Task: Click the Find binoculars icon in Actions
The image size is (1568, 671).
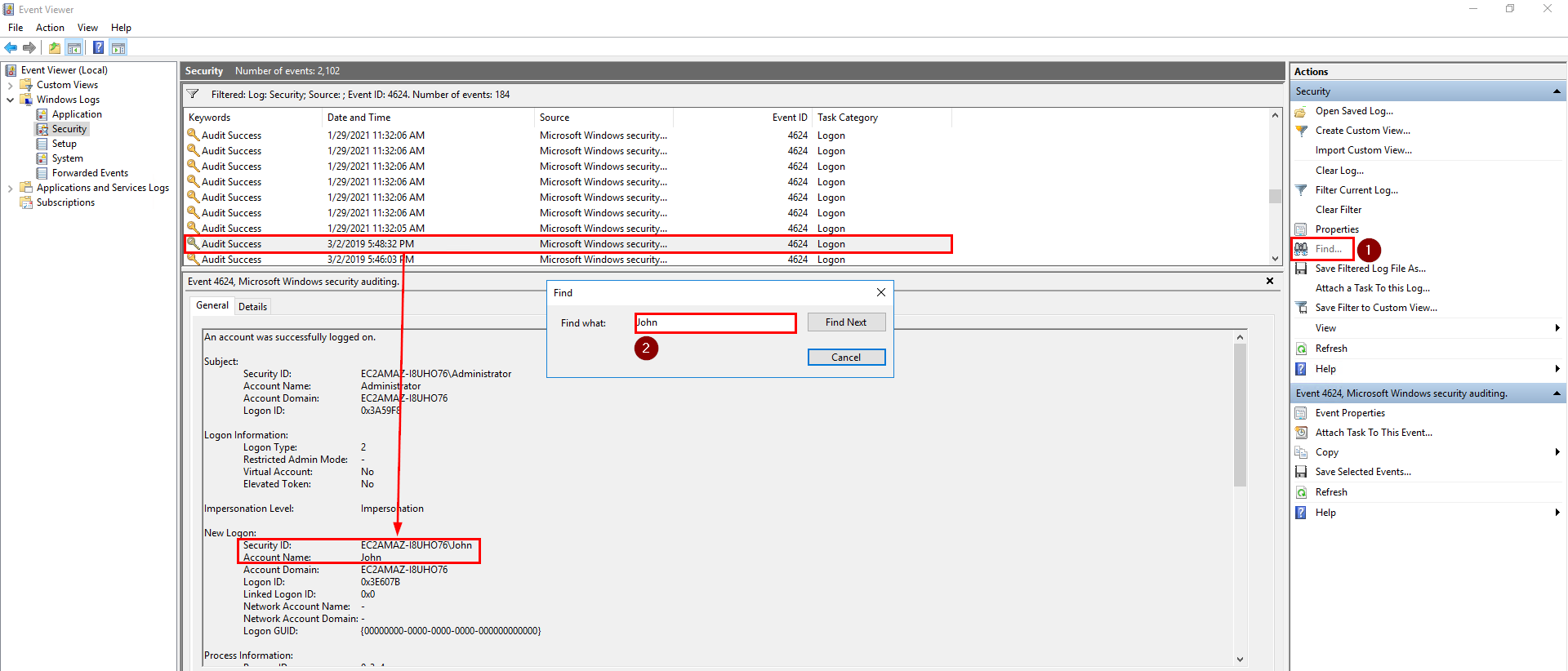Action: coord(1301,249)
